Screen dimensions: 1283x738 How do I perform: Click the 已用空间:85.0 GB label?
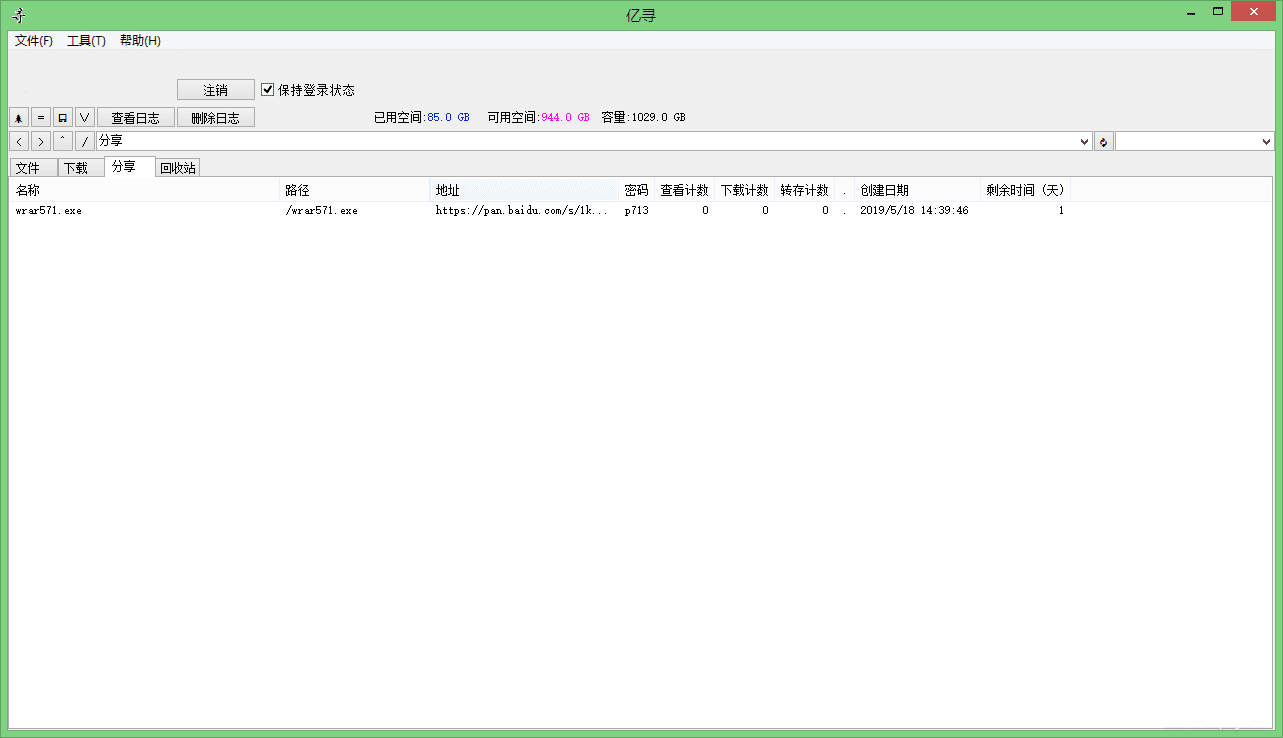pyautogui.click(x=421, y=117)
